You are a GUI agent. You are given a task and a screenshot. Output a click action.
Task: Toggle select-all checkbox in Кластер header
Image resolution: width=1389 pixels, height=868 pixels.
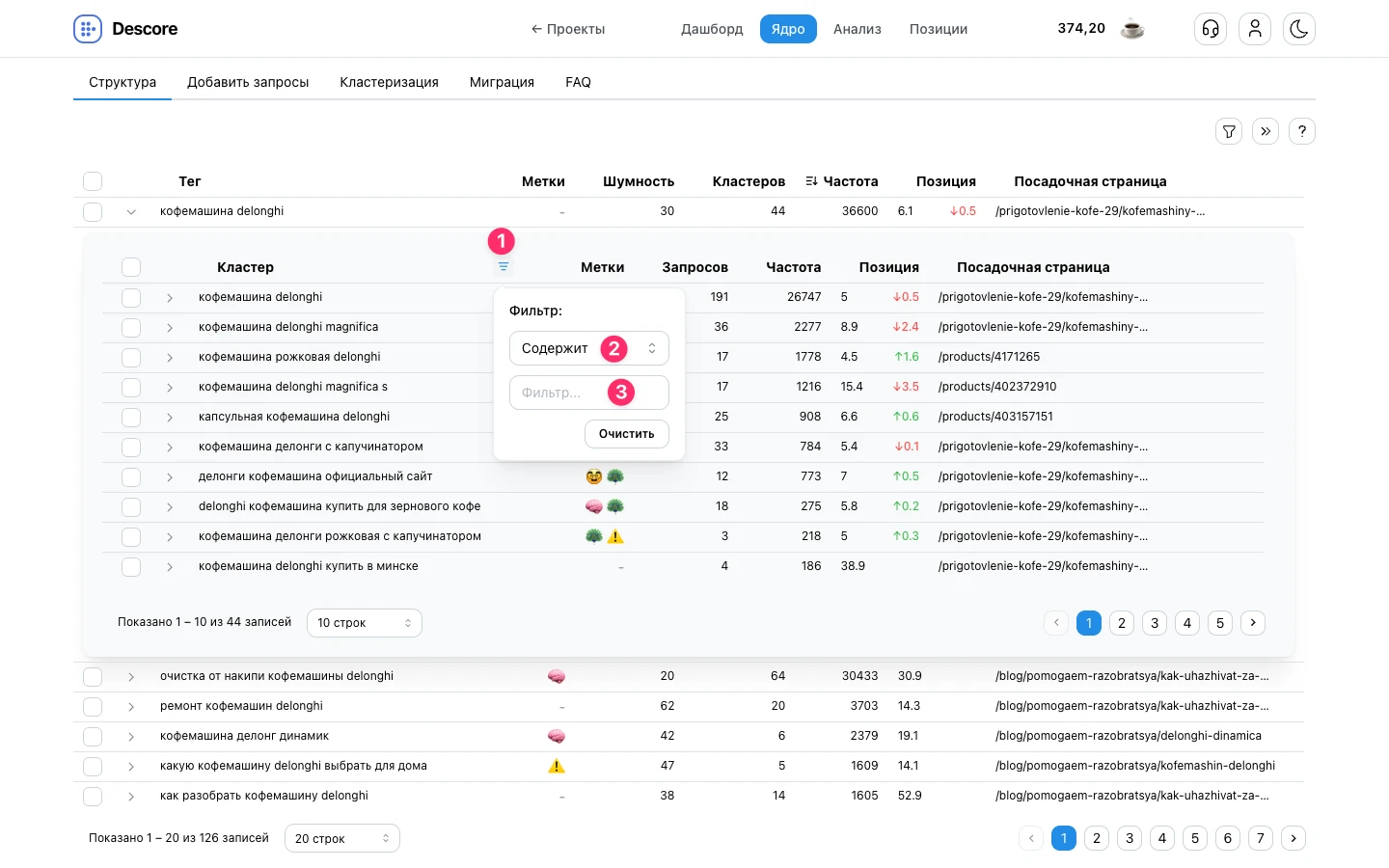(x=131, y=267)
